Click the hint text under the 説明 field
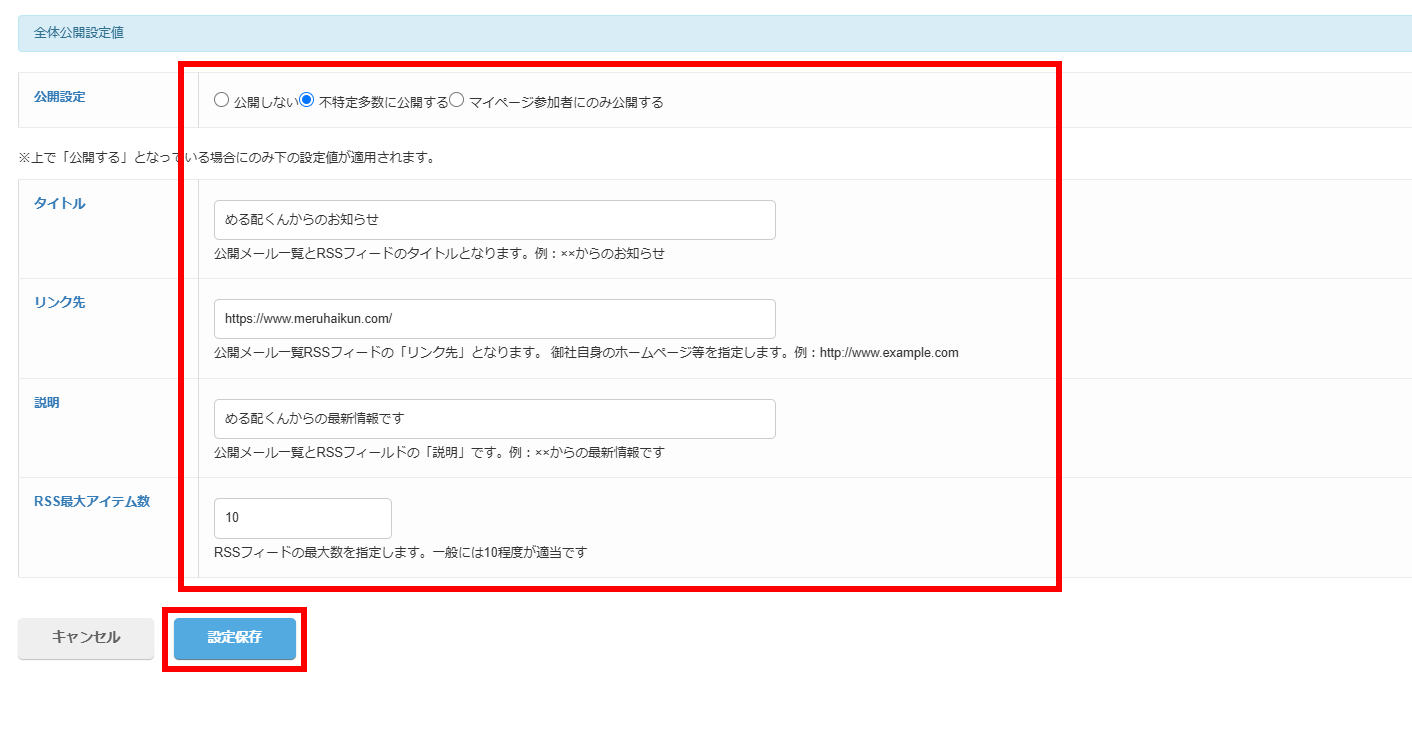Image resolution: width=1412 pixels, height=749 pixels. [x=439, y=452]
